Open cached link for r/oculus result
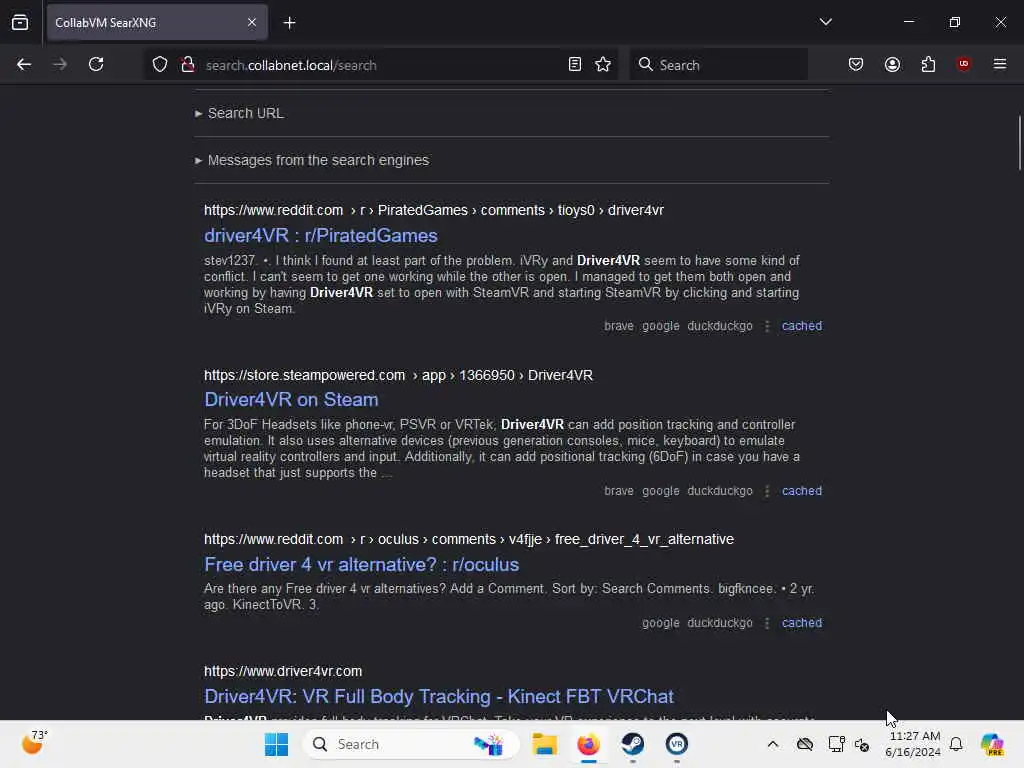This screenshot has height=768, width=1024. [x=802, y=623]
